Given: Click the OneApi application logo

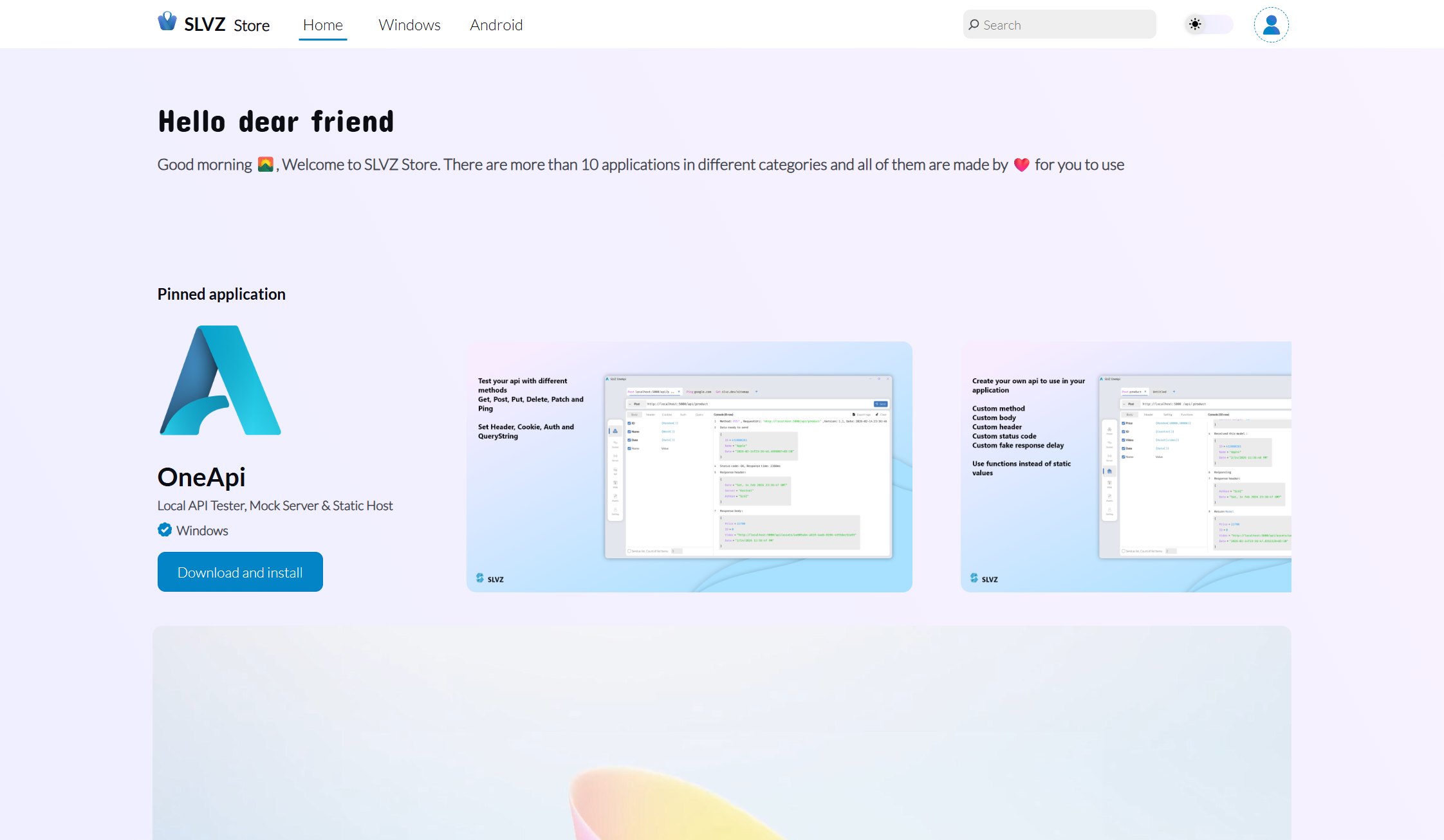Looking at the screenshot, I should click(x=220, y=380).
